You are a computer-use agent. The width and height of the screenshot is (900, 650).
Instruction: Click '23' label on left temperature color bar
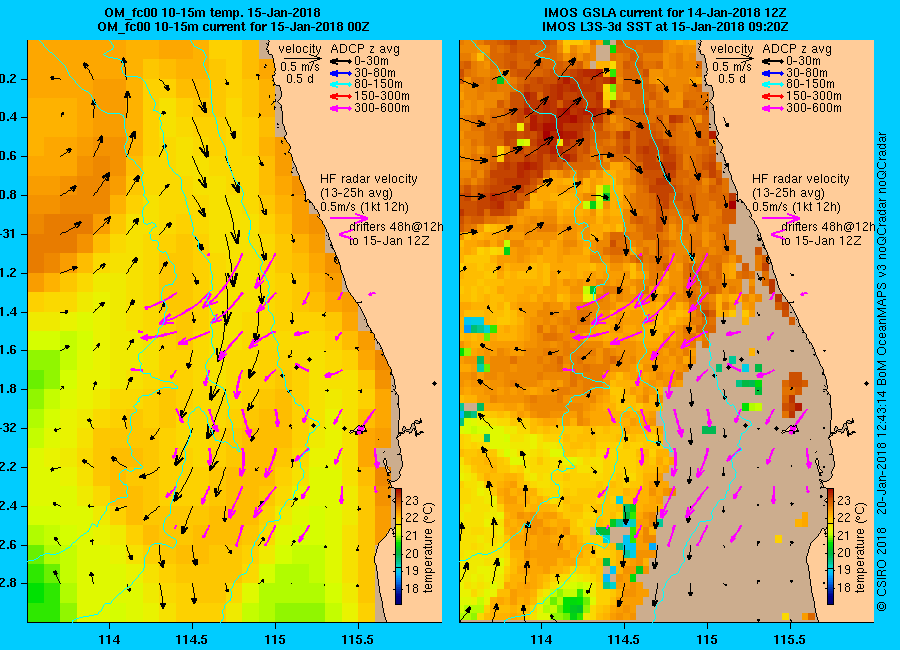[x=412, y=501]
